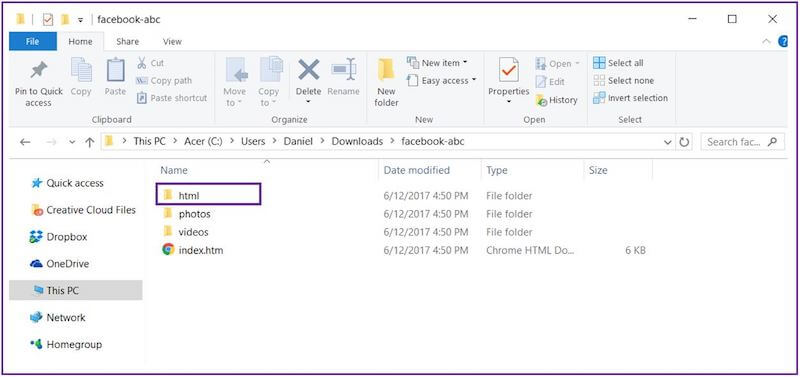Select This PC in navigation pane
This screenshot has width=800, height=377.
[76, 290]
